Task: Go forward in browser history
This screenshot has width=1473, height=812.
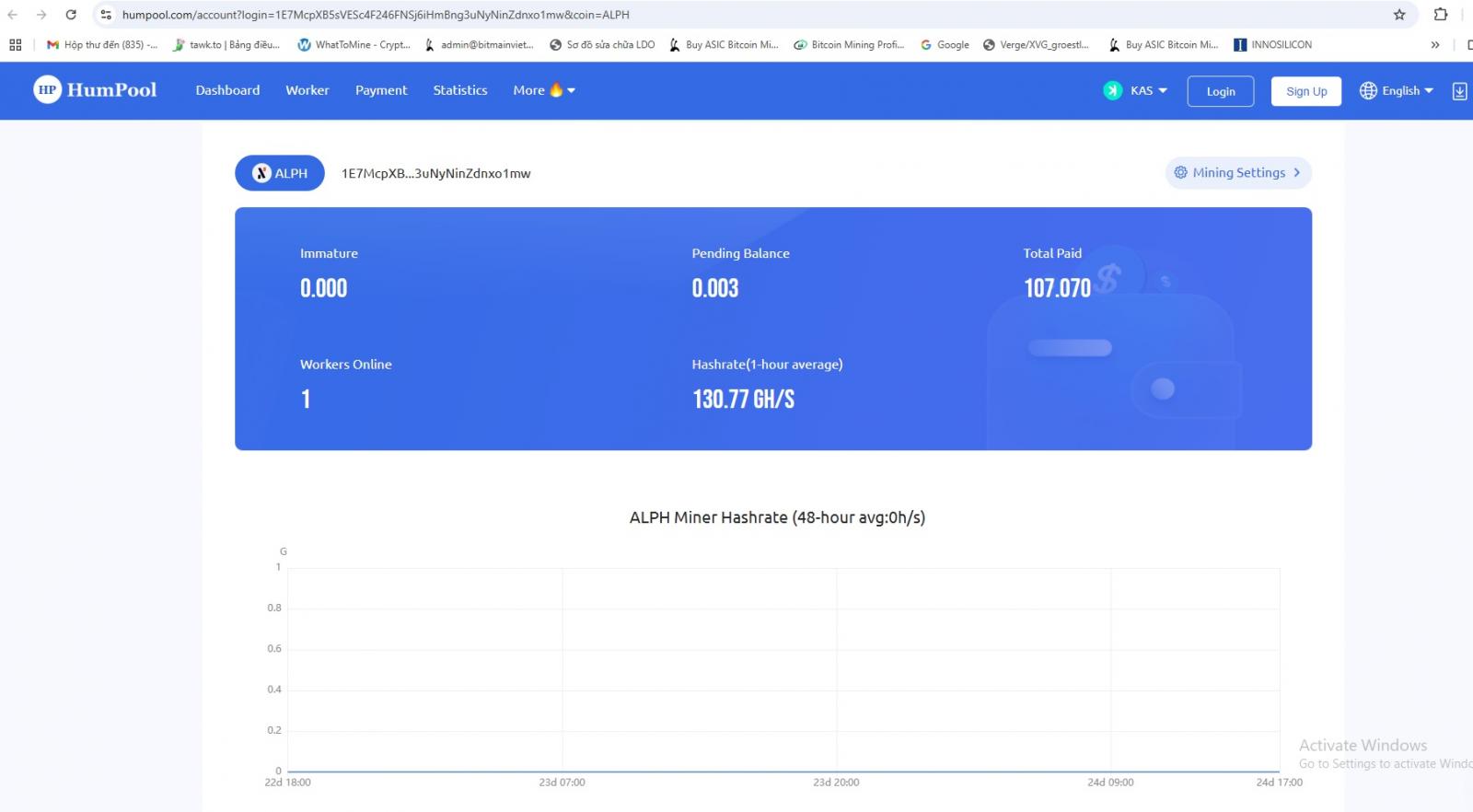Action: tap(41, 15)
